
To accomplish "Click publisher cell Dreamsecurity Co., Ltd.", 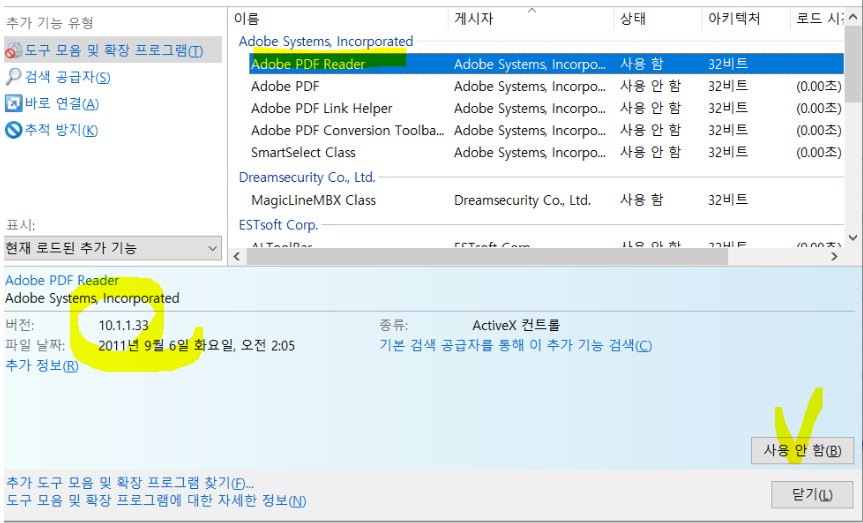I will 522,200.
